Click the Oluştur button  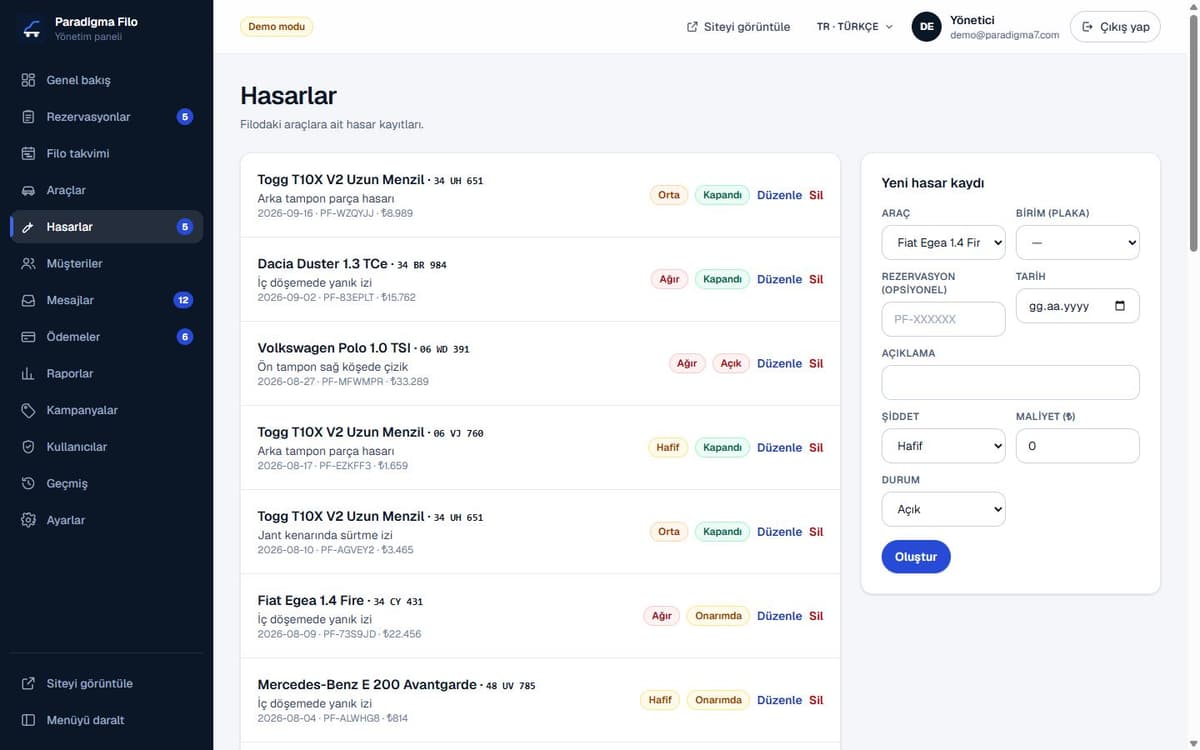point(916,557)
